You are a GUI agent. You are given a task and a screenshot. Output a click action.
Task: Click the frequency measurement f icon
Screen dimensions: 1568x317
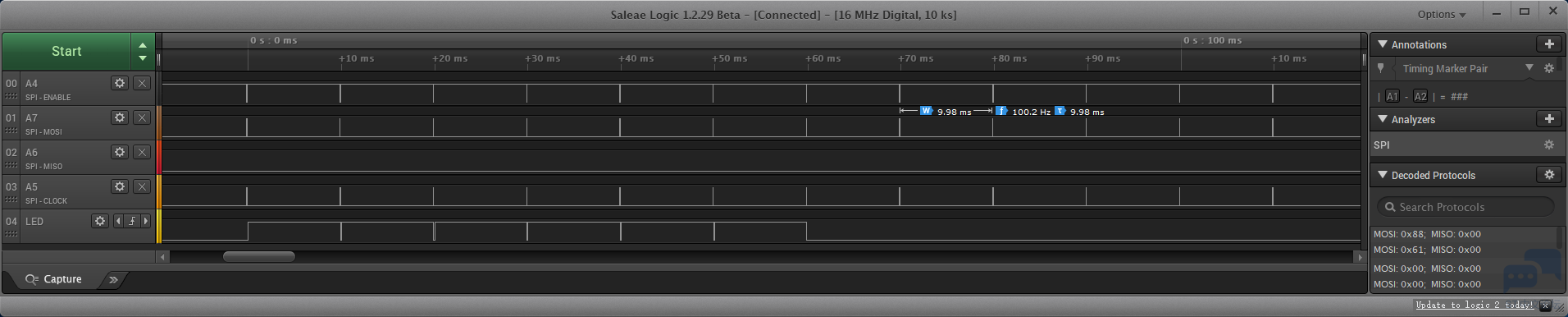[x=1001, y=111]
